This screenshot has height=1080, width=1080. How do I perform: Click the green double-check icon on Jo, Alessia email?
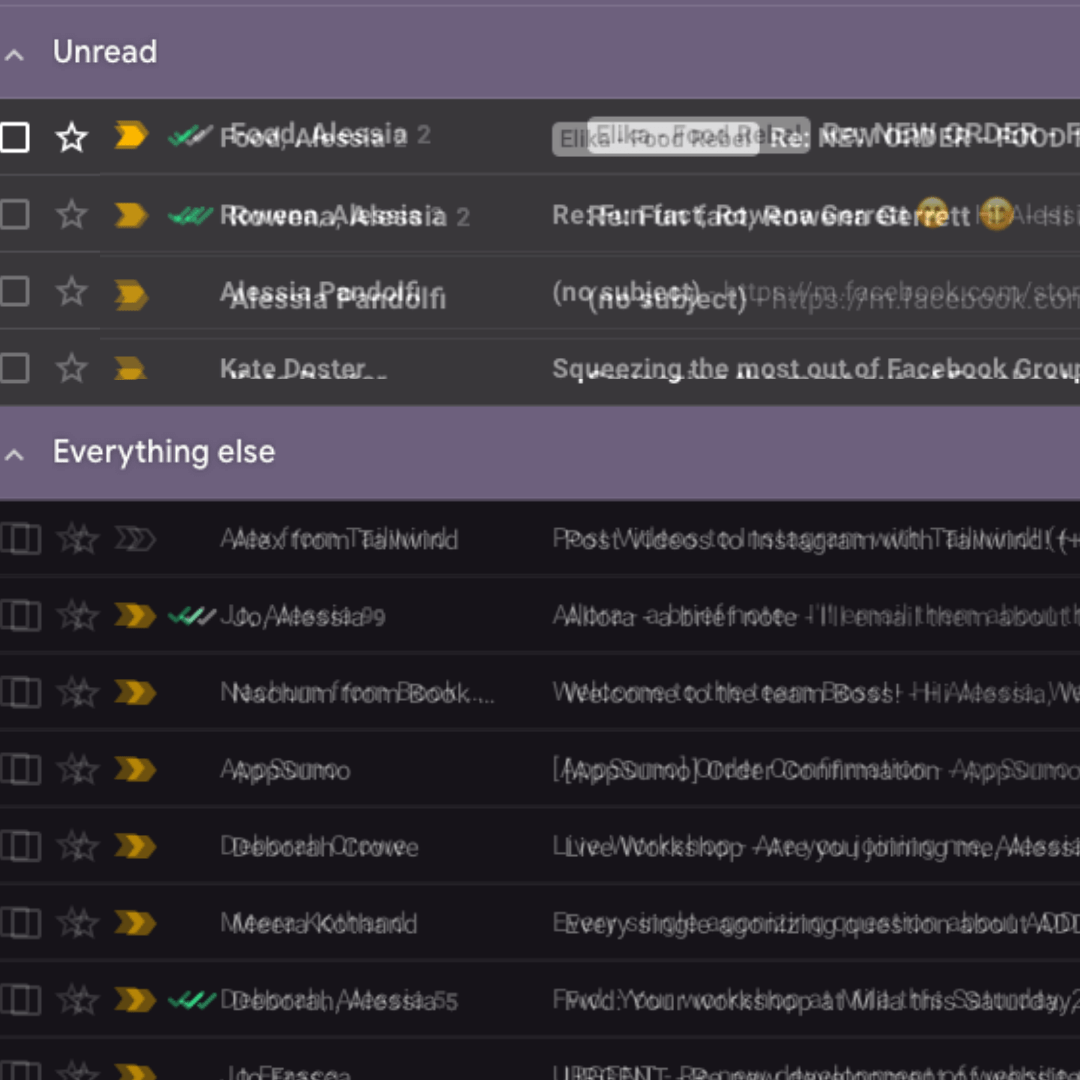pyautogui.click(x=190, y=616)
